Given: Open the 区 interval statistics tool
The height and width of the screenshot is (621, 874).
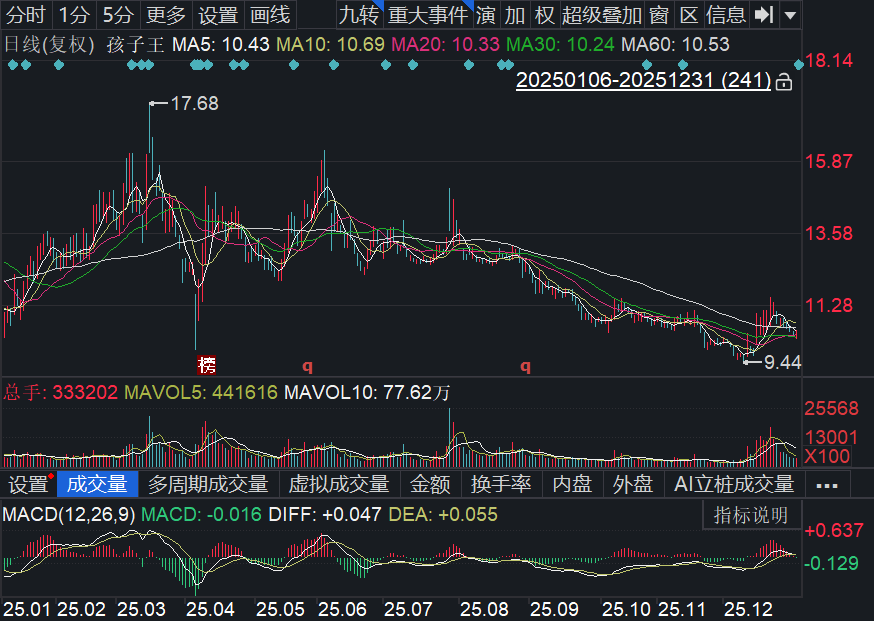Looking at the screenshot, I should click(x=688, y=14).
